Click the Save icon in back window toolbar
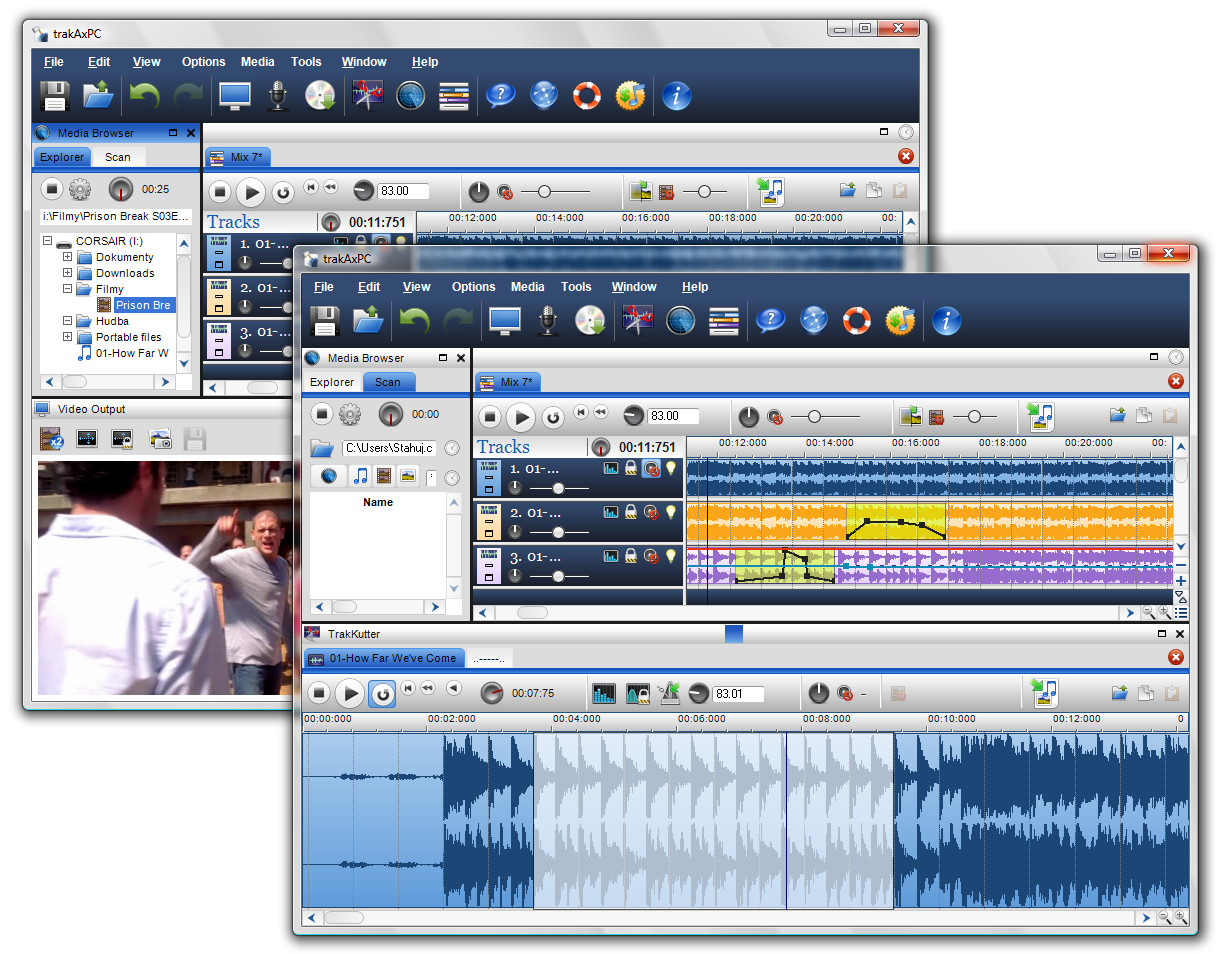Image resolution: width=1219 pixels, height=954 pixels. [x=54, y=96]
